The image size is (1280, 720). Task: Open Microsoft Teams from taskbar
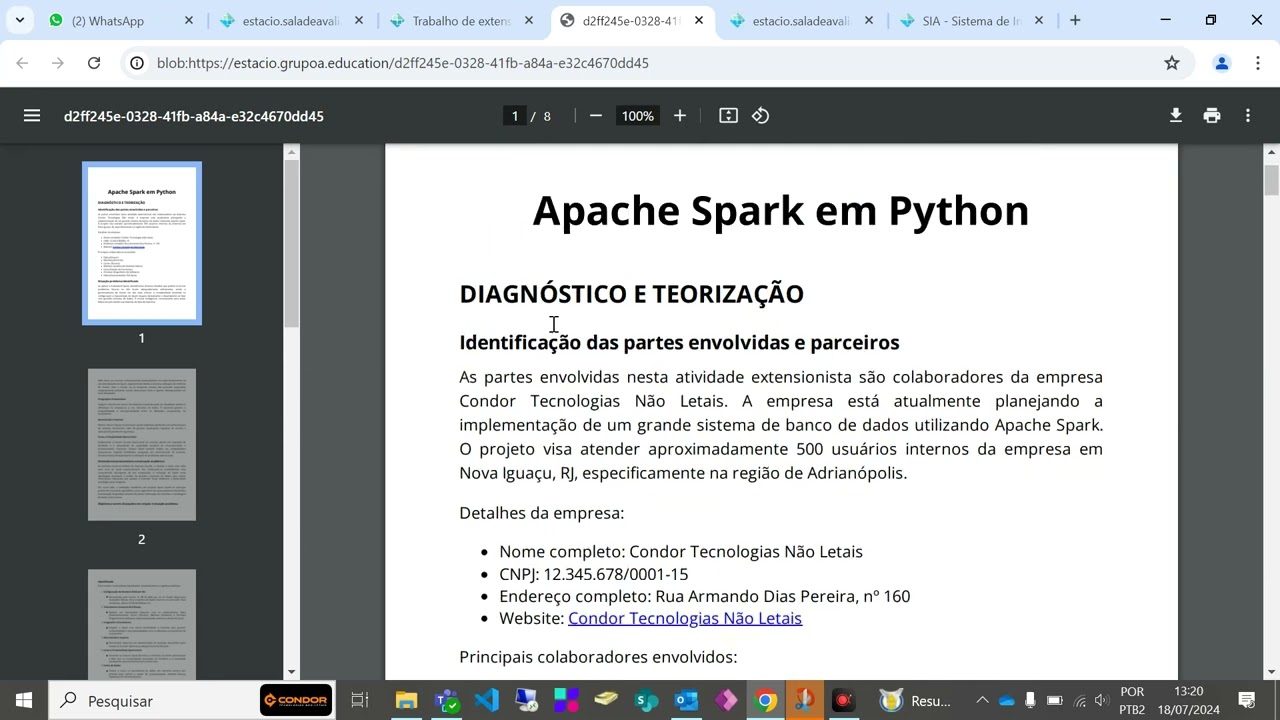(446, 701)
